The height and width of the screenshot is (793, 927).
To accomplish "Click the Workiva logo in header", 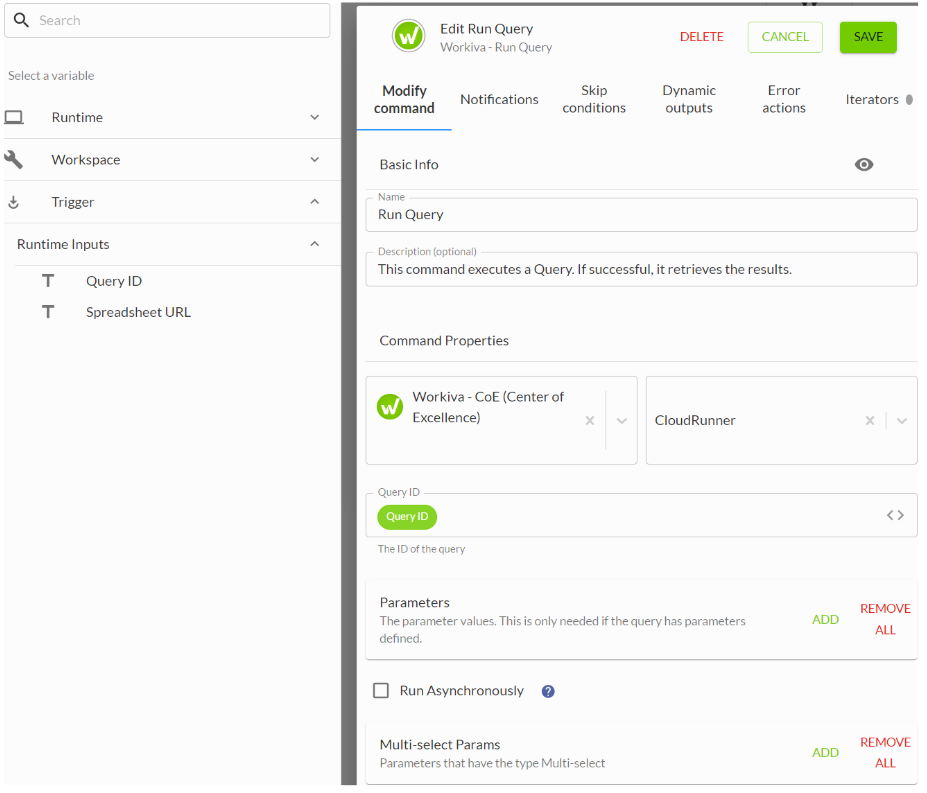I will click(408, 37).
